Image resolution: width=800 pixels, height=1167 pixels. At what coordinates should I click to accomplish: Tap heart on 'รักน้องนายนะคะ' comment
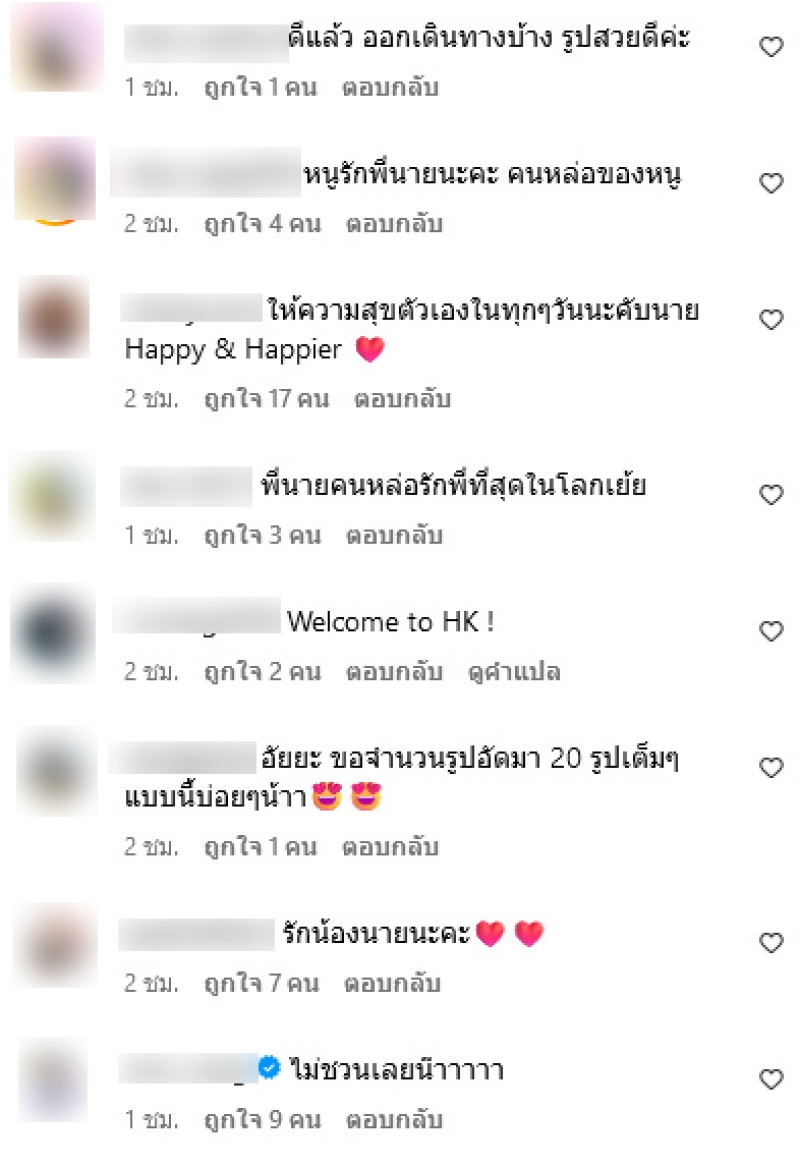point(771,942)
